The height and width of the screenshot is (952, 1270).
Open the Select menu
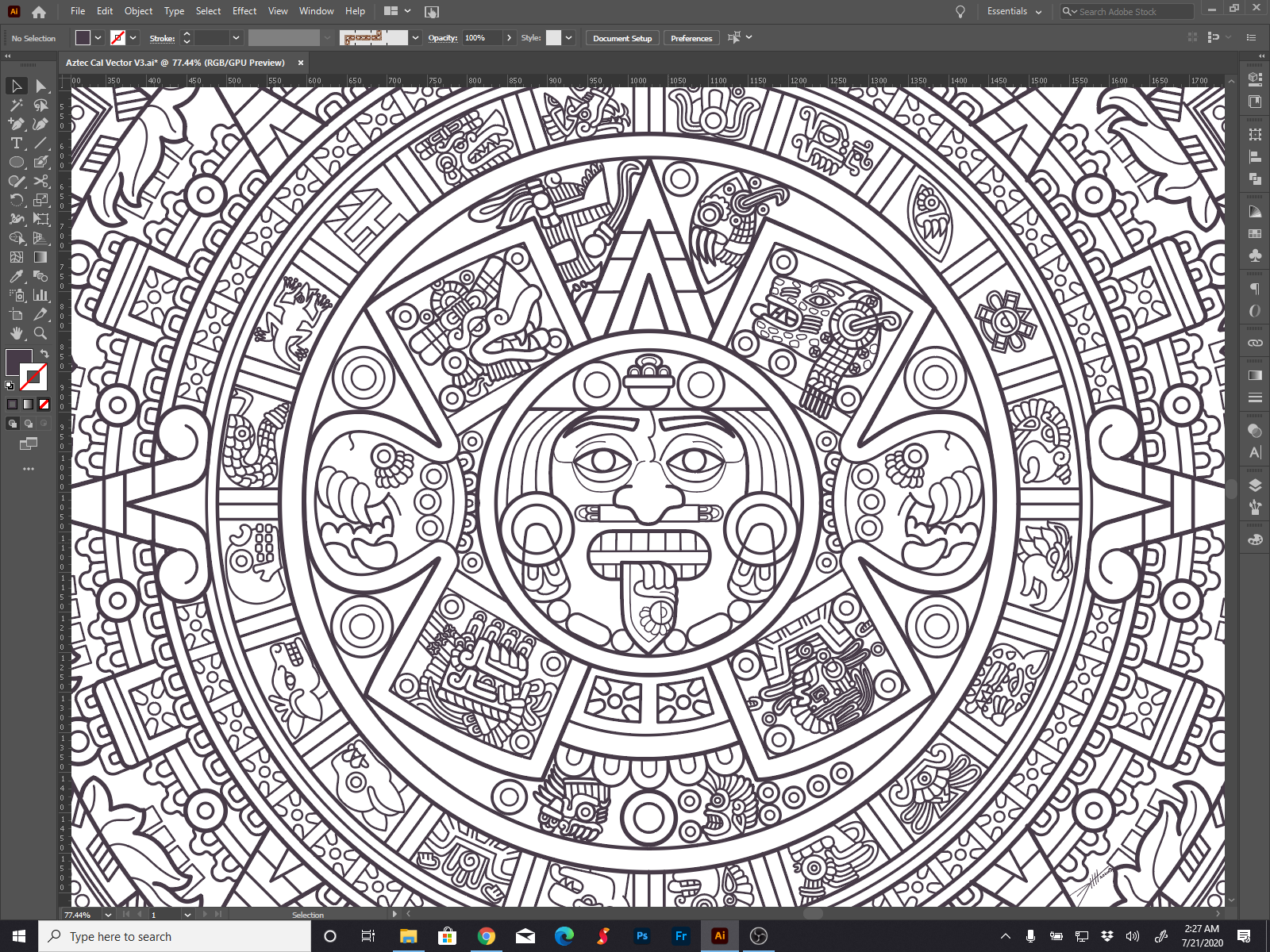pyautogui.click(x=208, y=11)
